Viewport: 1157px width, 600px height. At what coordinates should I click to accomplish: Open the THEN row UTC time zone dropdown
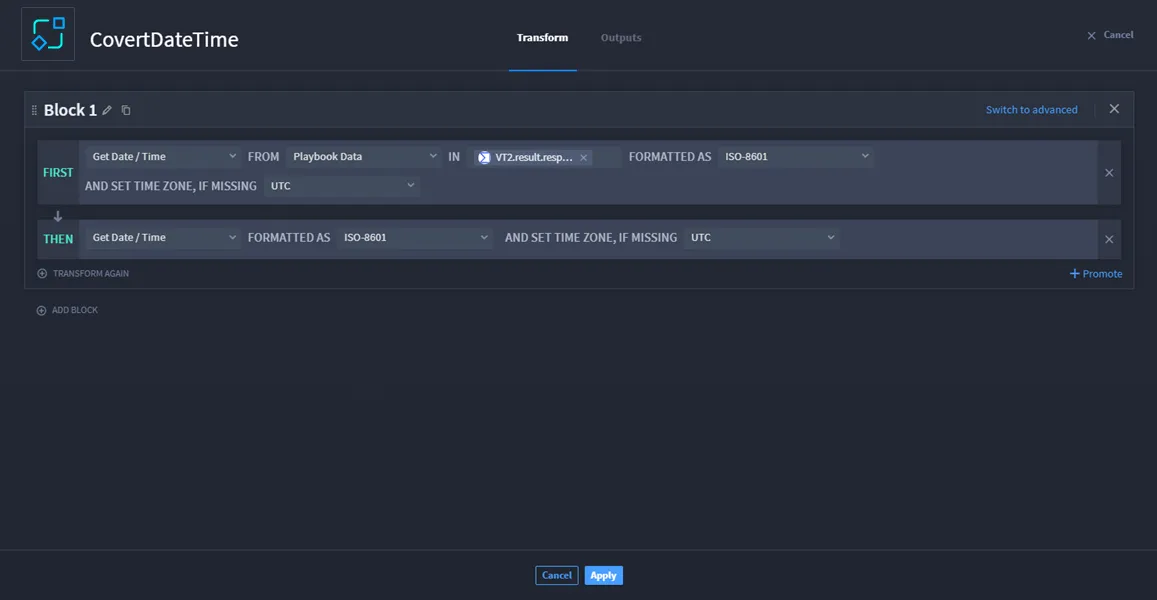761,238
